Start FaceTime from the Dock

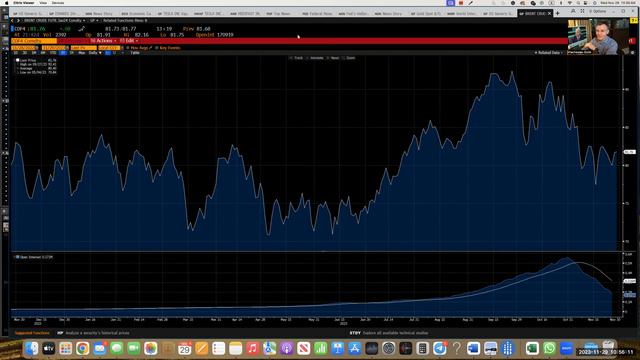coord(133,349)
